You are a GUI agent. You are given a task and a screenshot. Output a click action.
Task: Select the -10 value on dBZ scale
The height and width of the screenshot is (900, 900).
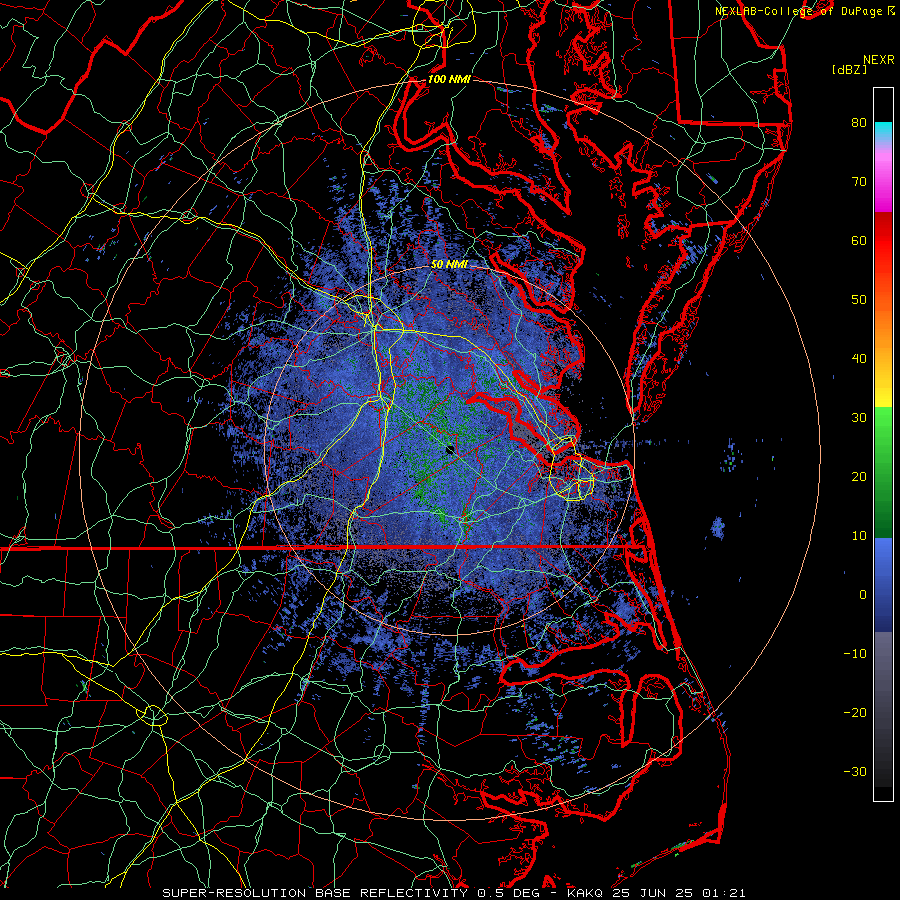coord(855,653)
